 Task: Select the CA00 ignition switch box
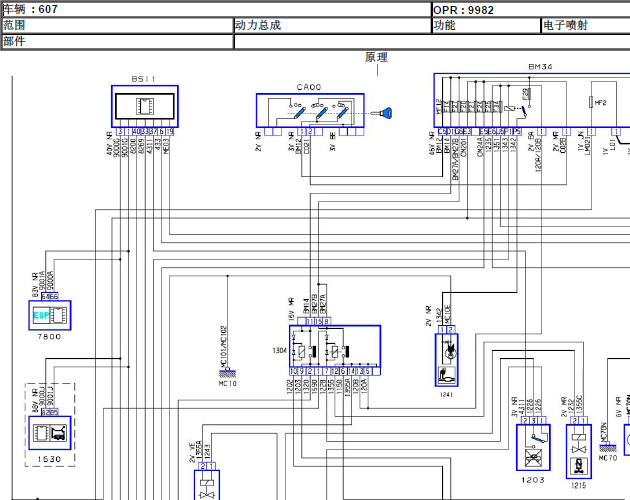(310, 111)
